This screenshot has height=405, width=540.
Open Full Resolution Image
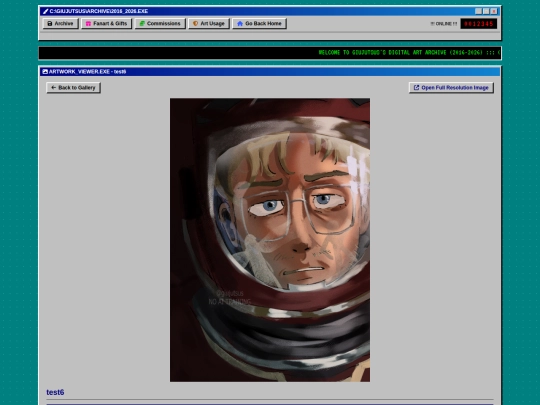(451, 87)
